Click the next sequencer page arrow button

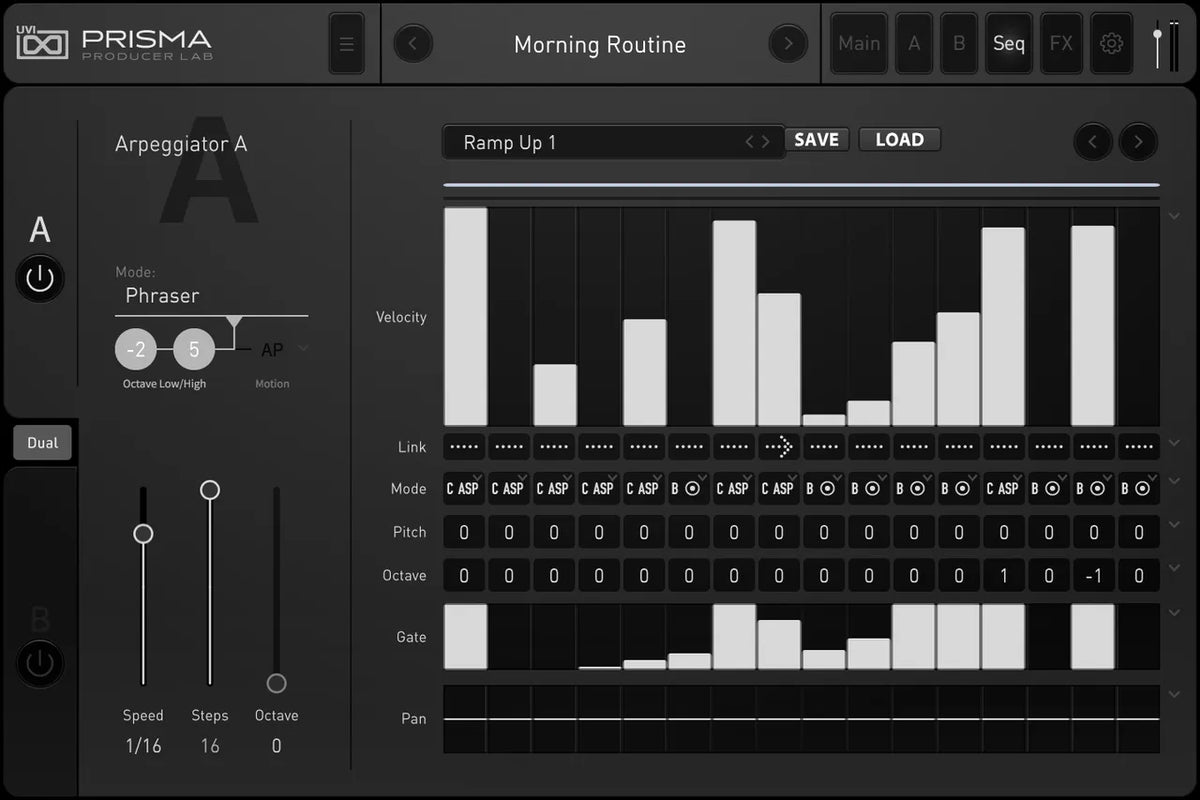1138,142
